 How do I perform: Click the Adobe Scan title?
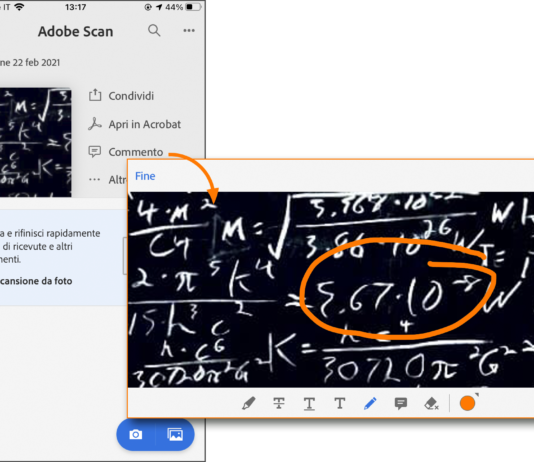[76, 31]
